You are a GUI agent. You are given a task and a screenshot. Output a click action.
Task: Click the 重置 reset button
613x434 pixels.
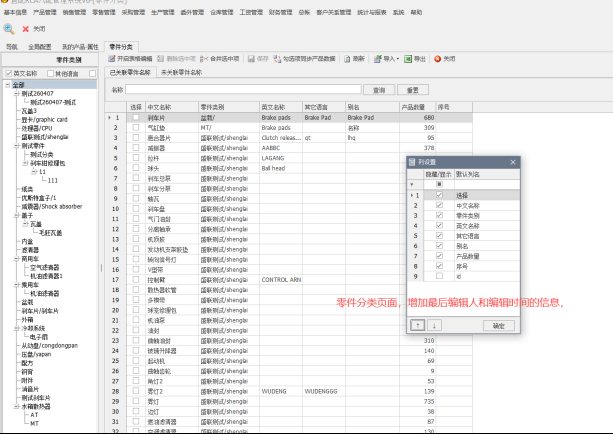point(412,90)
